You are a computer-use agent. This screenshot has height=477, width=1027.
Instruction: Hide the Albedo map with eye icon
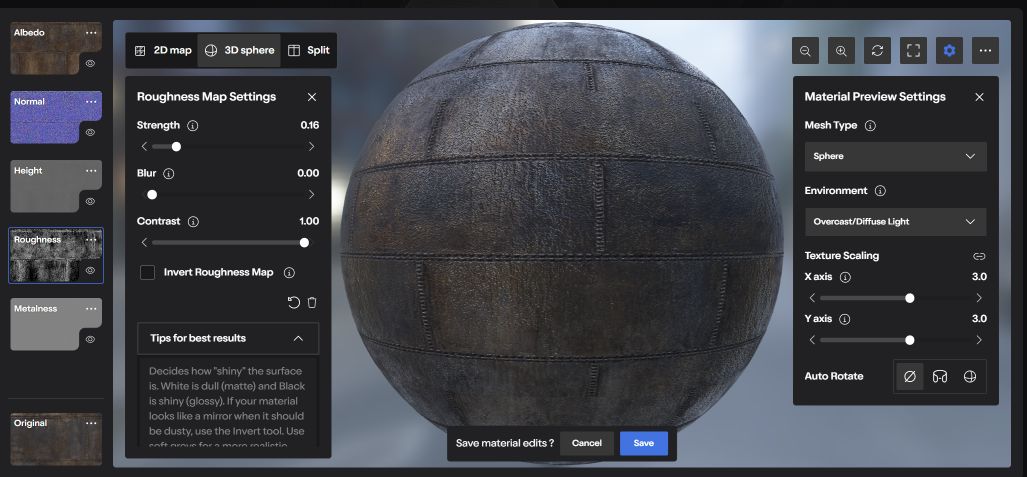point(90,64)
